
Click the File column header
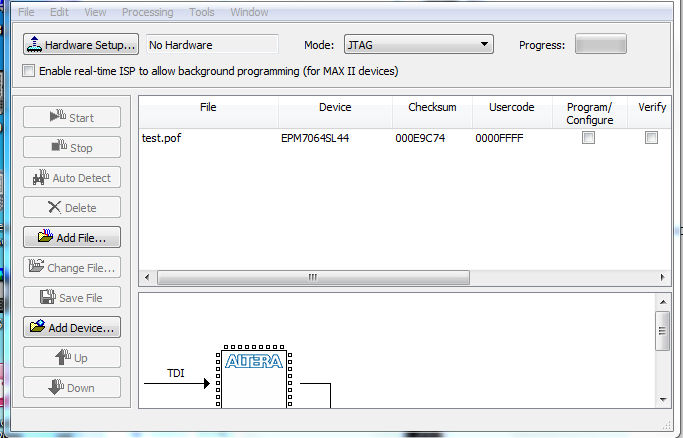[208, 112]
